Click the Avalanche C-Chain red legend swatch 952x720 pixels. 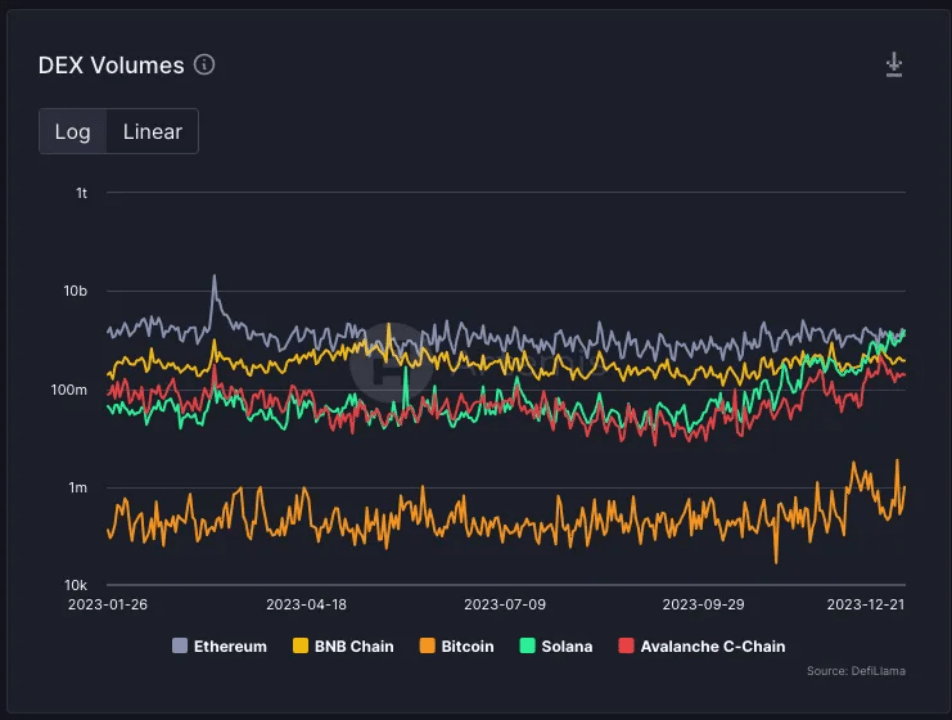coord(626,646)
